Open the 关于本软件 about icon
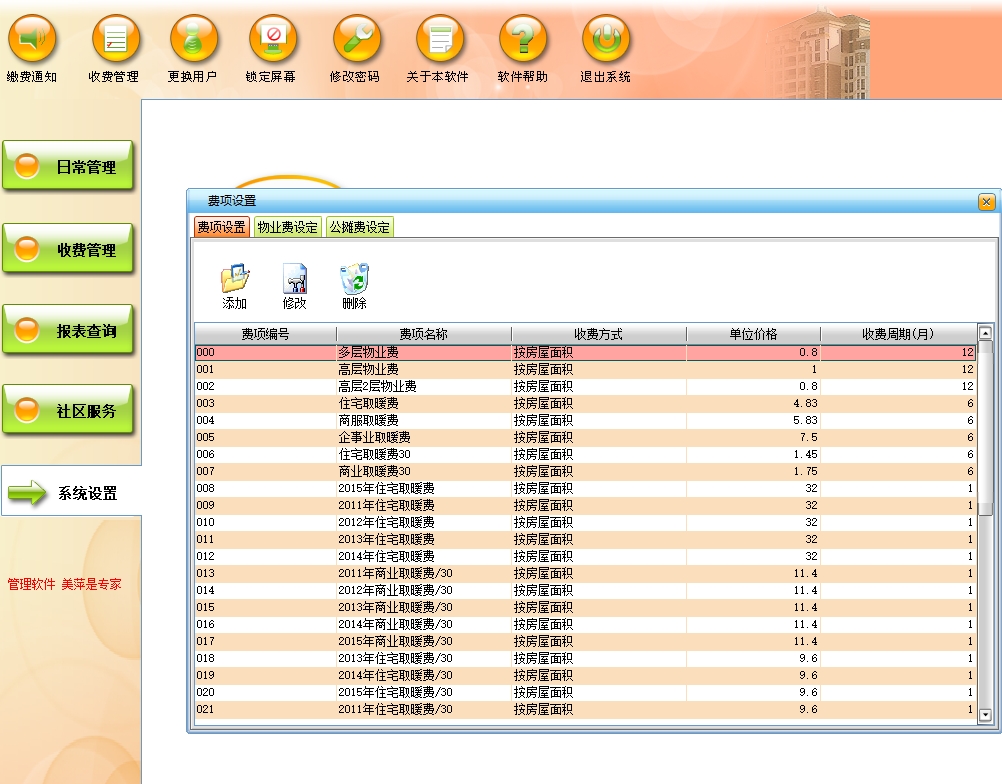This screenshot has height=784, width=1002. (x=439, y=40)
